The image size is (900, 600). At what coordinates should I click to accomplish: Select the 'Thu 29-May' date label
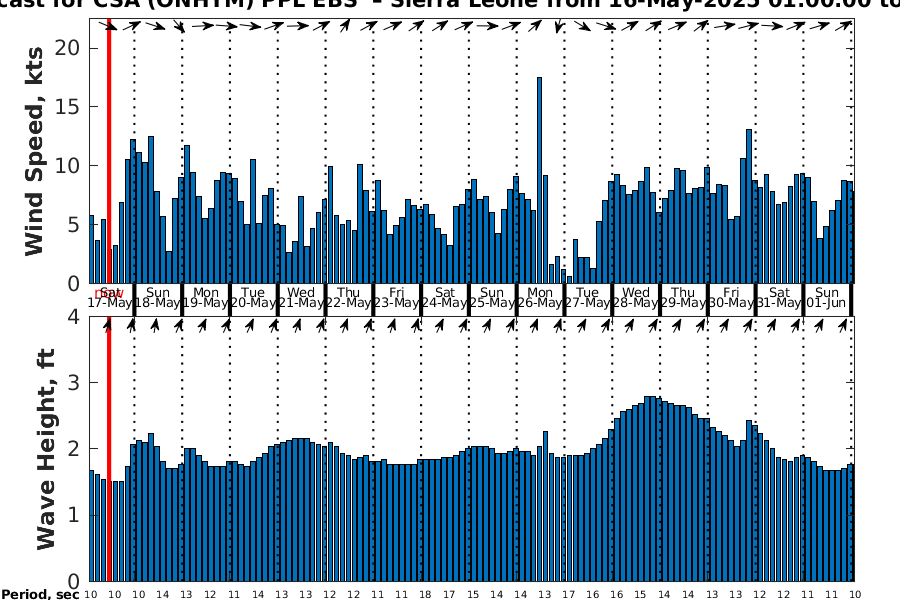pos(683,297)
